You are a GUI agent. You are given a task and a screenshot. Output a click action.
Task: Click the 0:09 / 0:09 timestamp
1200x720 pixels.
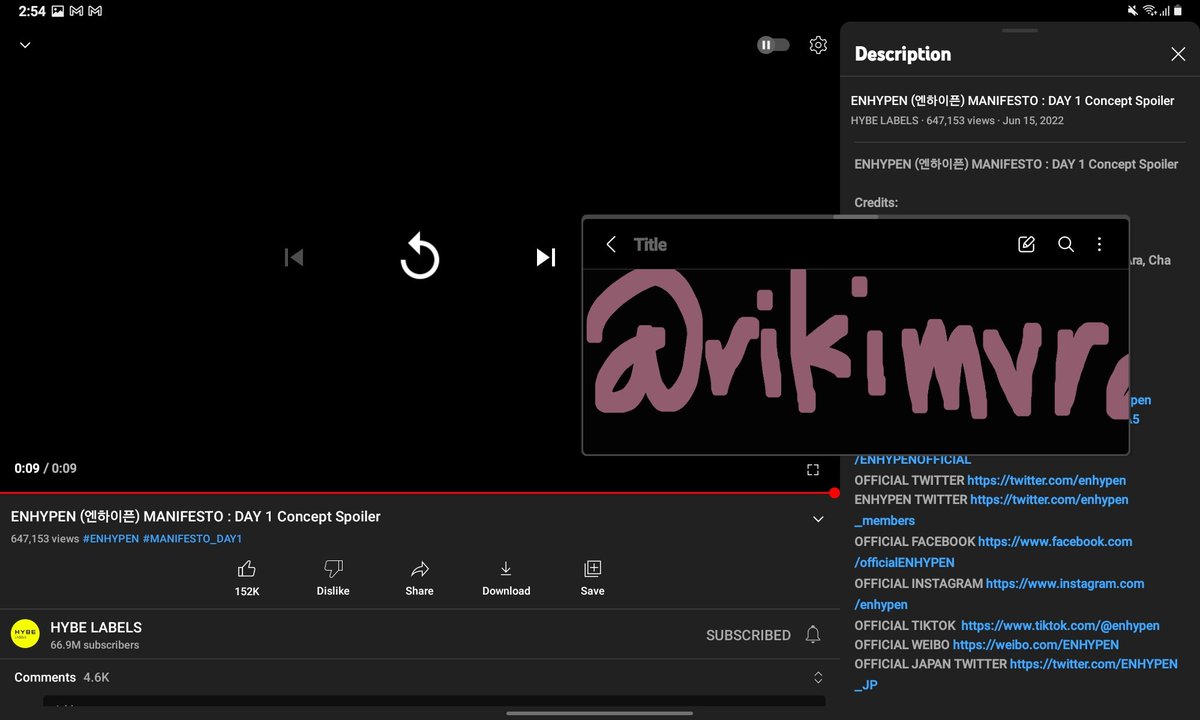[45, 468]
